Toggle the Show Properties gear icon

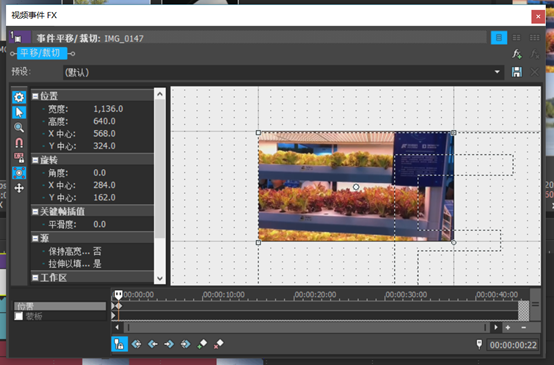click(x=19, y=97)
